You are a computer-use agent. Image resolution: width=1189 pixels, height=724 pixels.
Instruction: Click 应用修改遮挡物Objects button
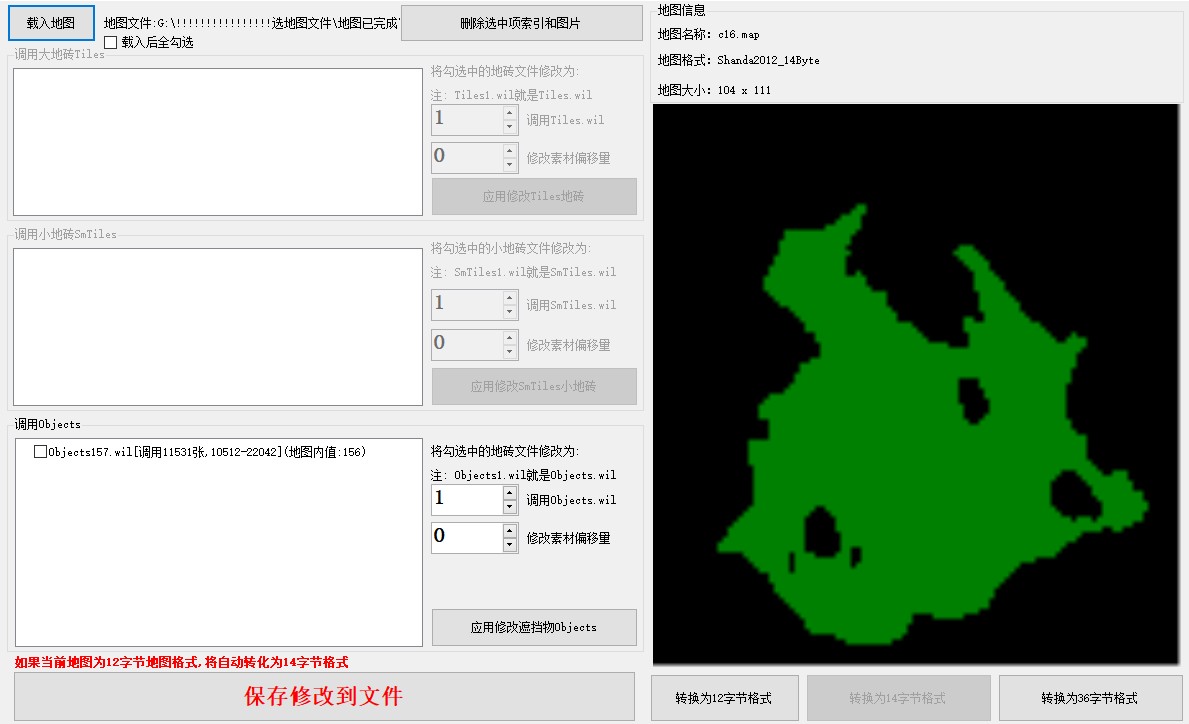[x=534, y=627]
